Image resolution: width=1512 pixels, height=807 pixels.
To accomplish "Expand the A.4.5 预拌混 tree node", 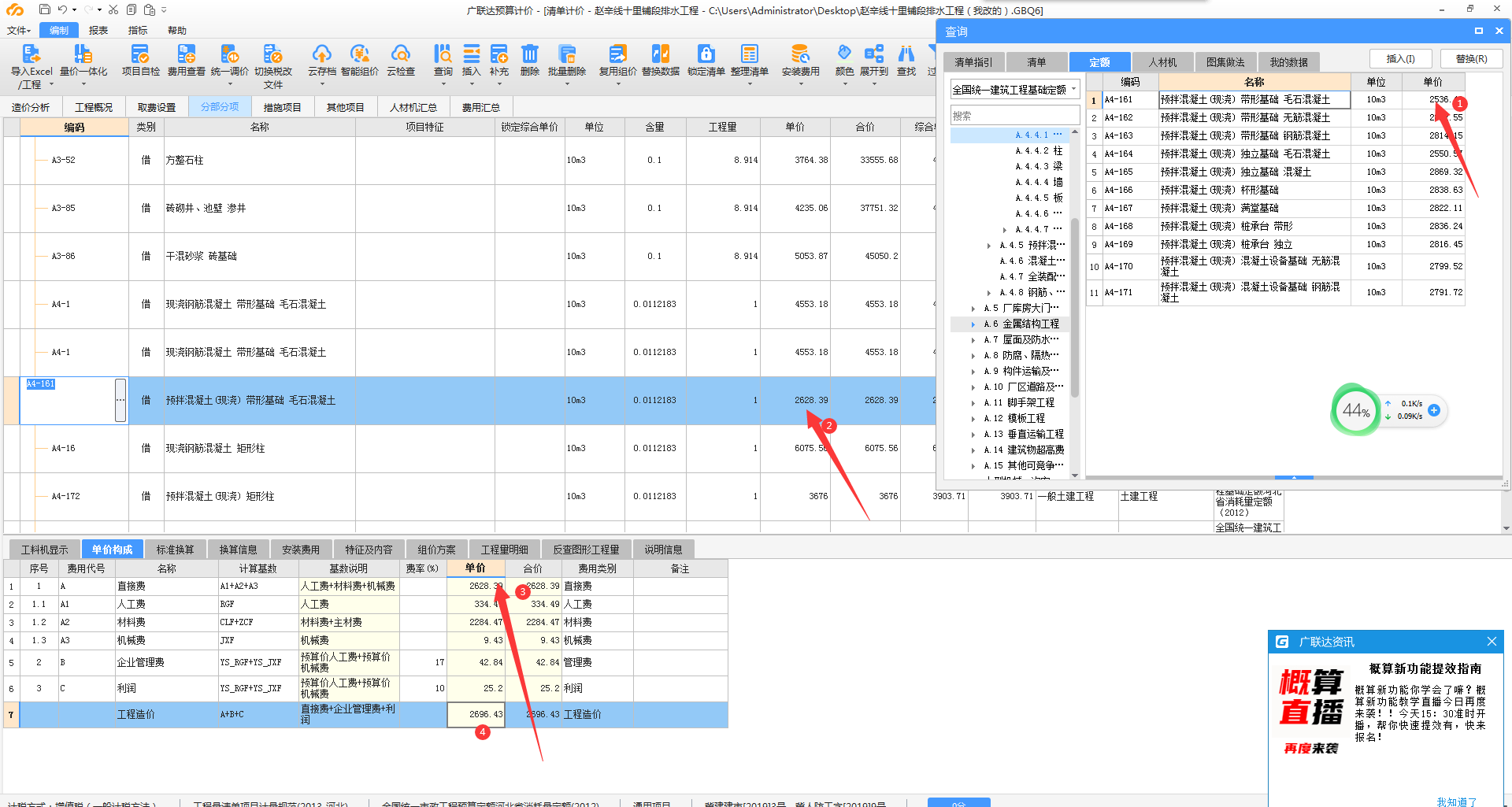I will click(989, 246).
